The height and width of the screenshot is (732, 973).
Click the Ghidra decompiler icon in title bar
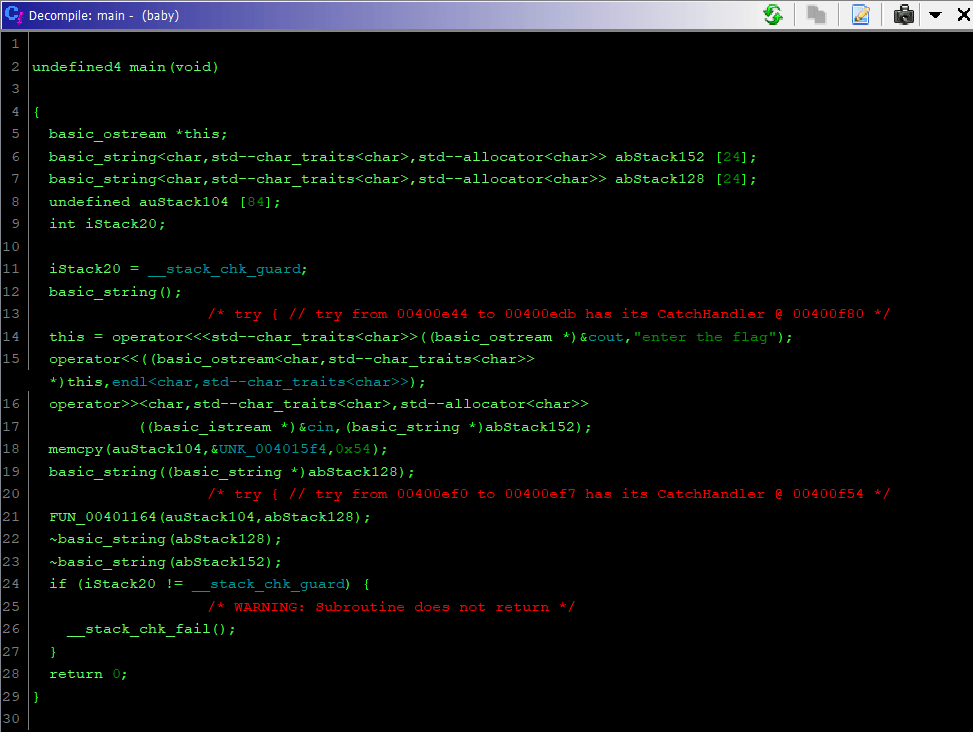13,14
